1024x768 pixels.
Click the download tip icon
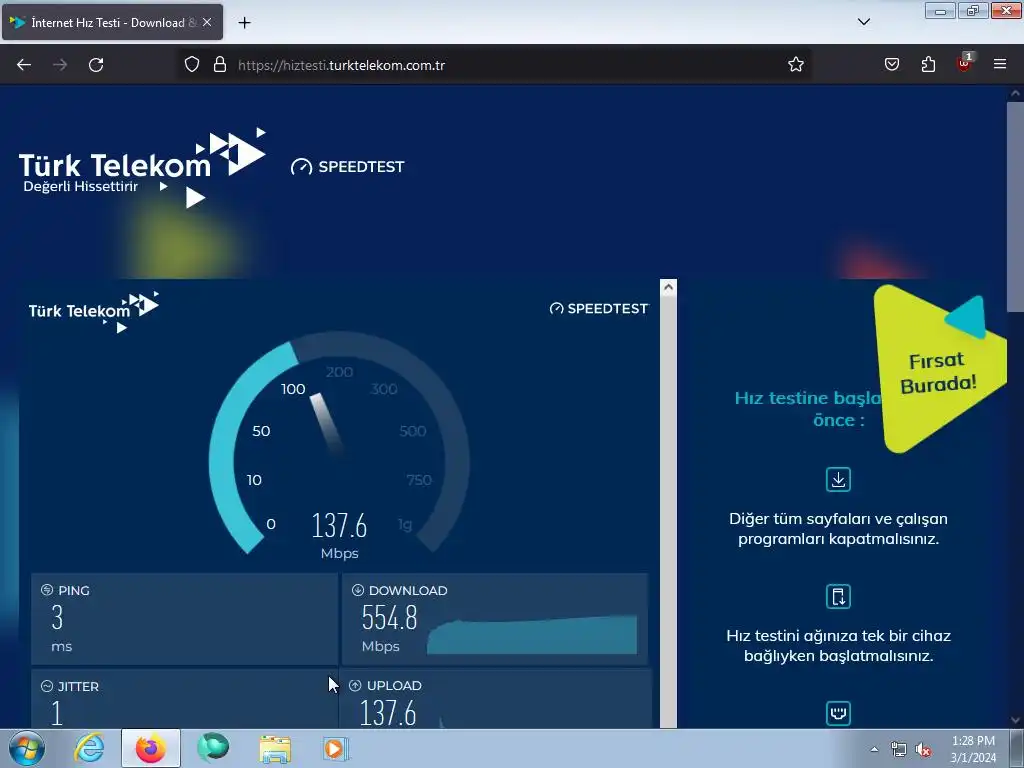point(839,479)
